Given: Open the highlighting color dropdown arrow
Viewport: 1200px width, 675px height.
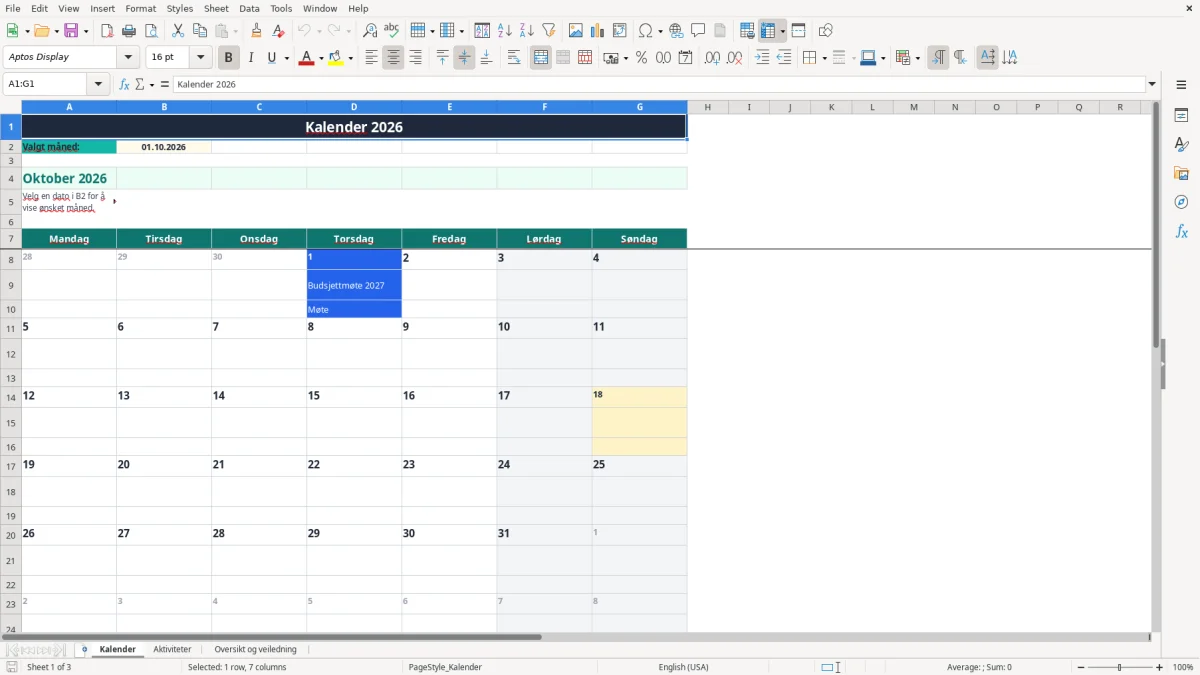Looking at the screenshot, I should [x=350, y=58].
